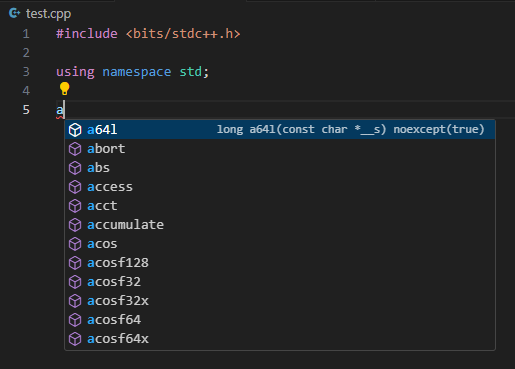The width and height of the screenshot is (515, 369).
Task: Click line number 1 in gutter
Action: (x=26, y=34)
